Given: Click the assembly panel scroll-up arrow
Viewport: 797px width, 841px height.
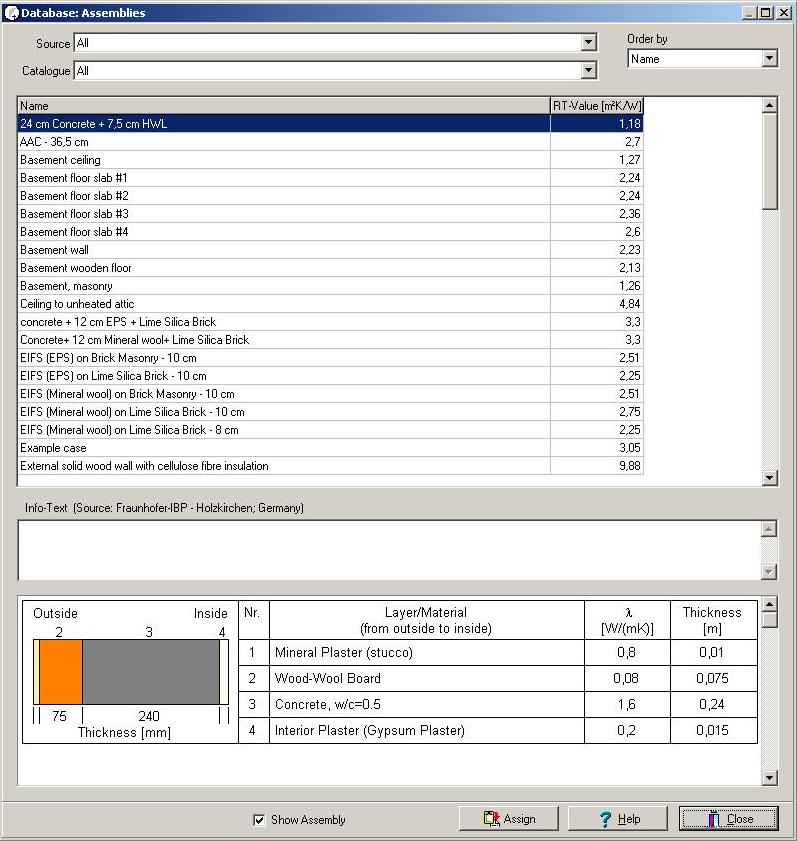Looking at the screenshot, I should click(x=770, y=604).
